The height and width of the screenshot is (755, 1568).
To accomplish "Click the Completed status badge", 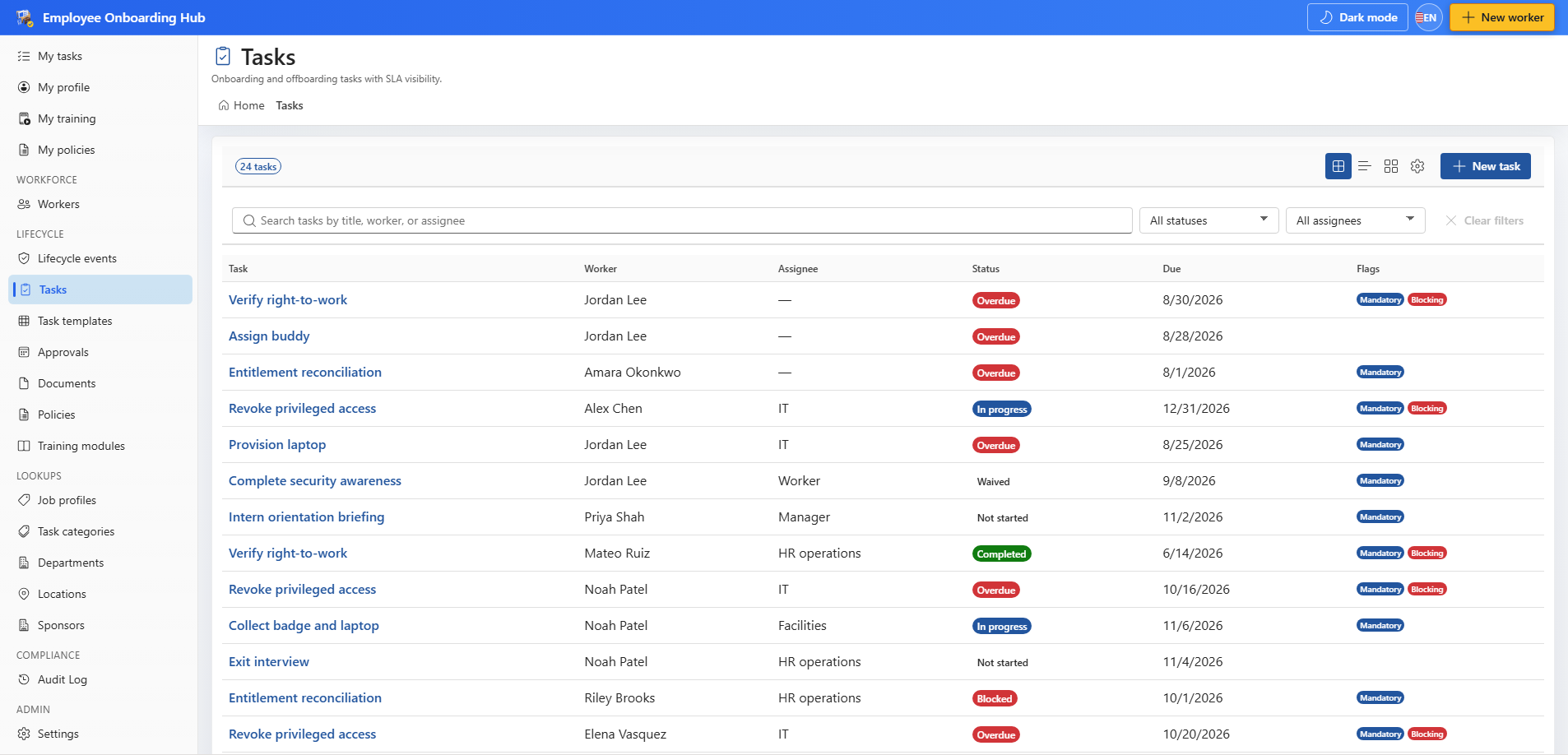I will coord(1001,554).
